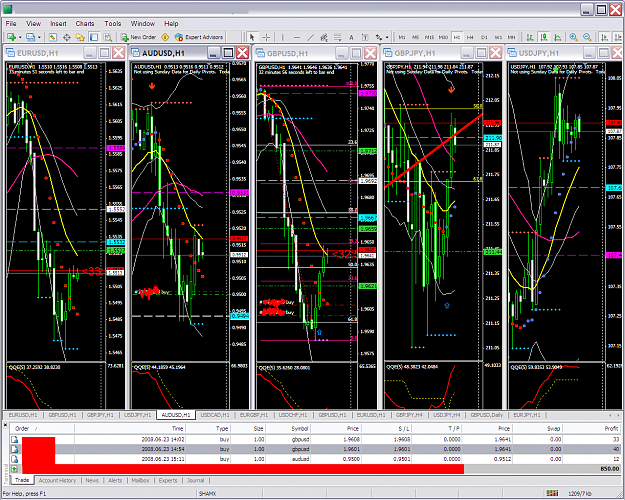Open the Experts terminal tab
The width and height of the screenshot is (625, 500).
(168, 480)
